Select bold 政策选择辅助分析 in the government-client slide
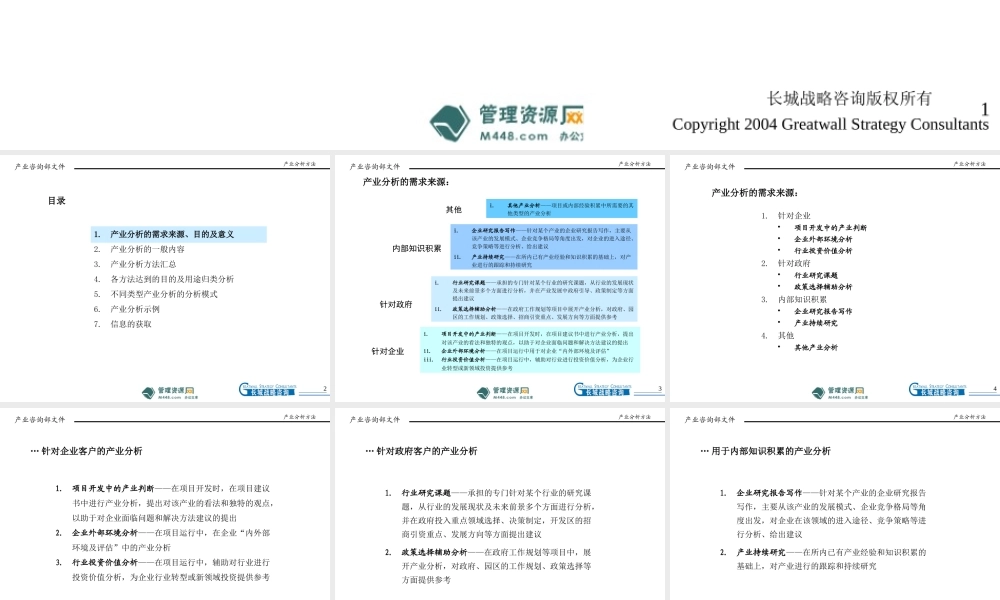 click(x=434, y=552)
